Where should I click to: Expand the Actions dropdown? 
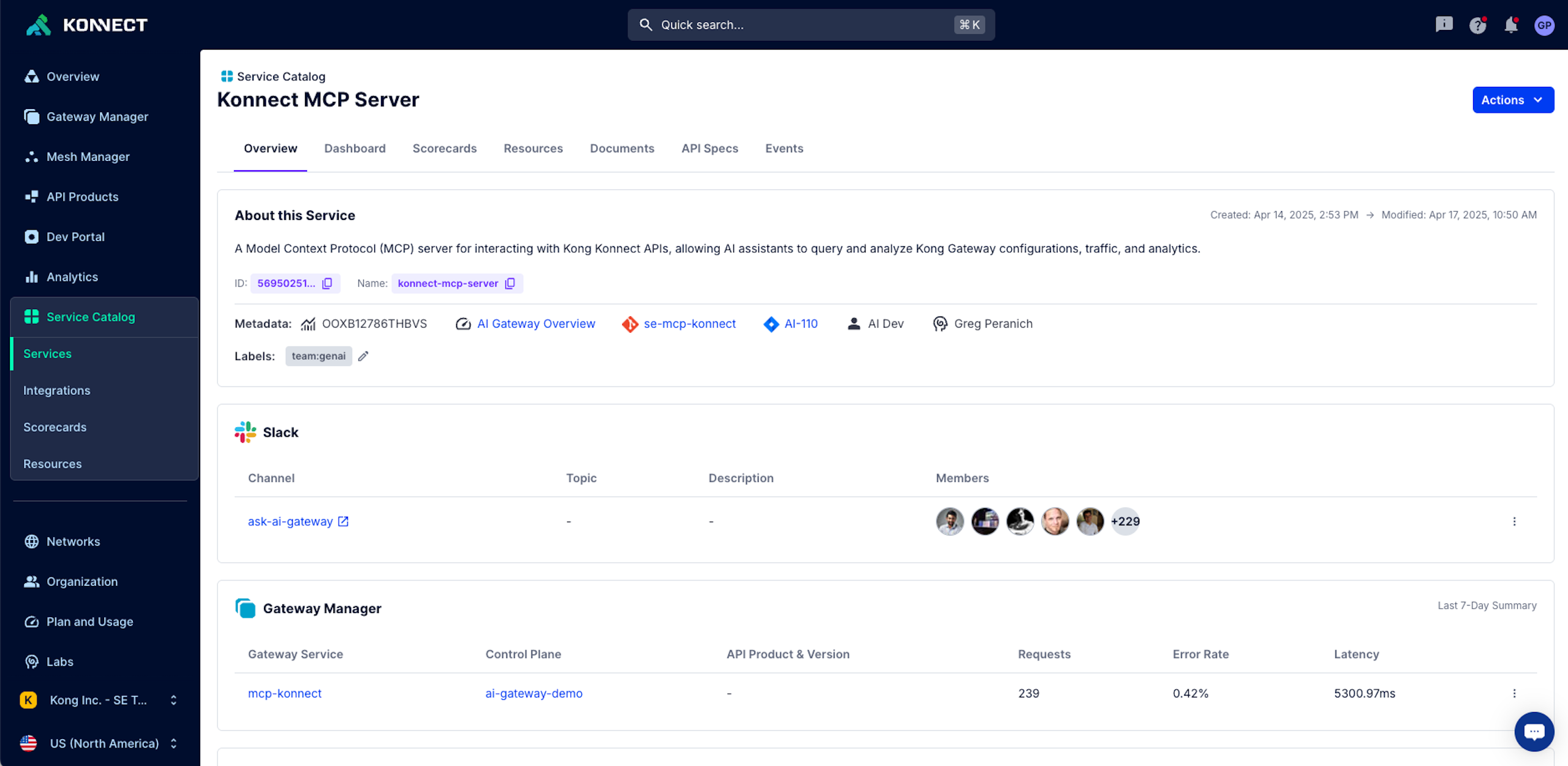pos(1512,100)
